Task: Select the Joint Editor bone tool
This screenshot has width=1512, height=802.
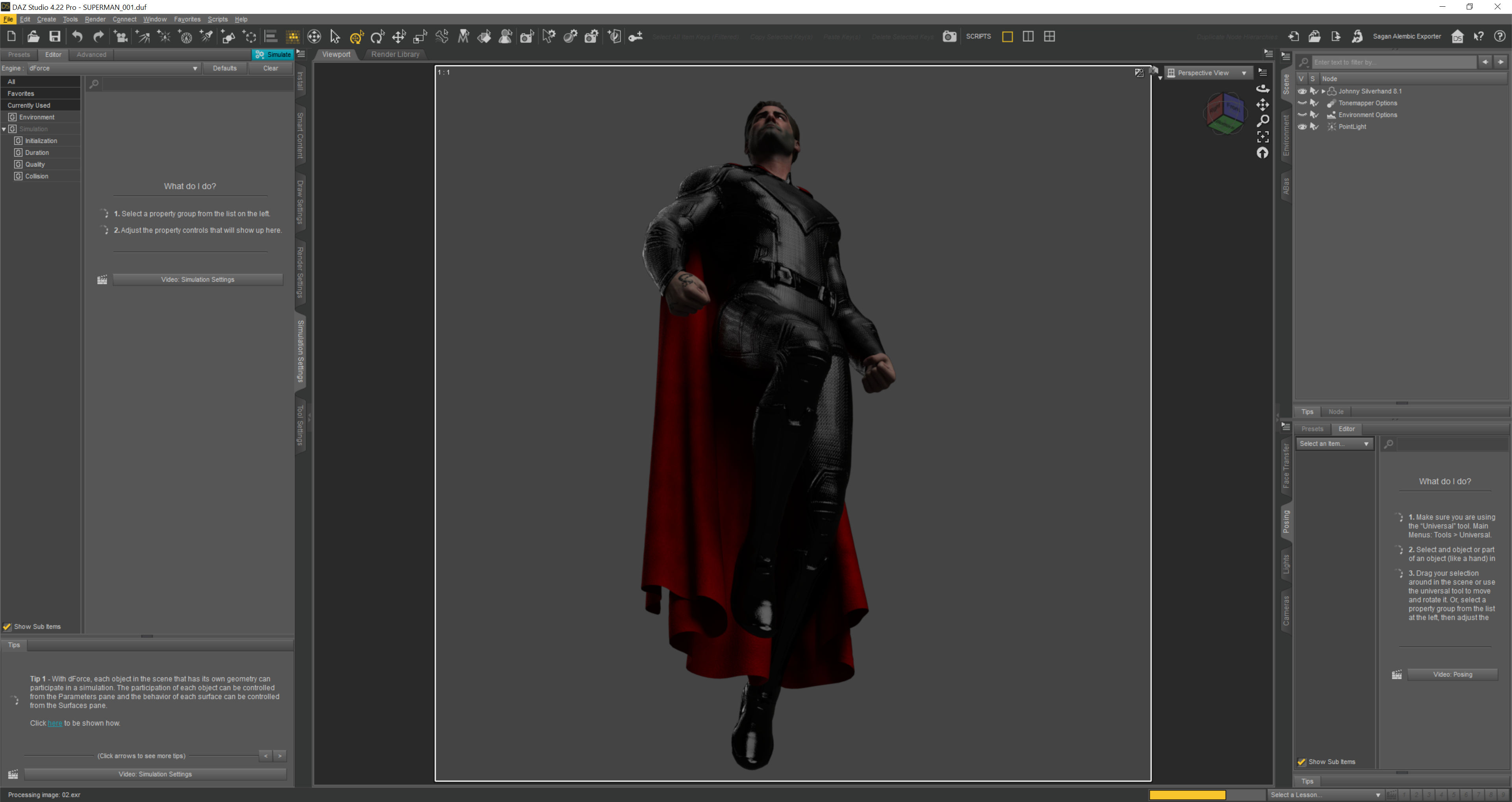Action: click(441, 36)
